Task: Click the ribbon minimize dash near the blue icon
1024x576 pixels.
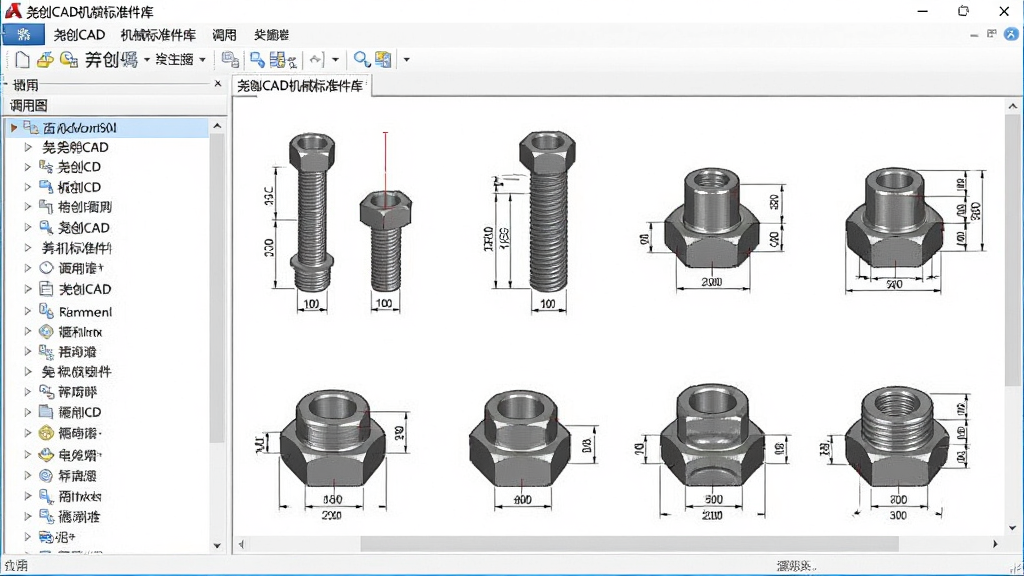Action: click(974, 35)
